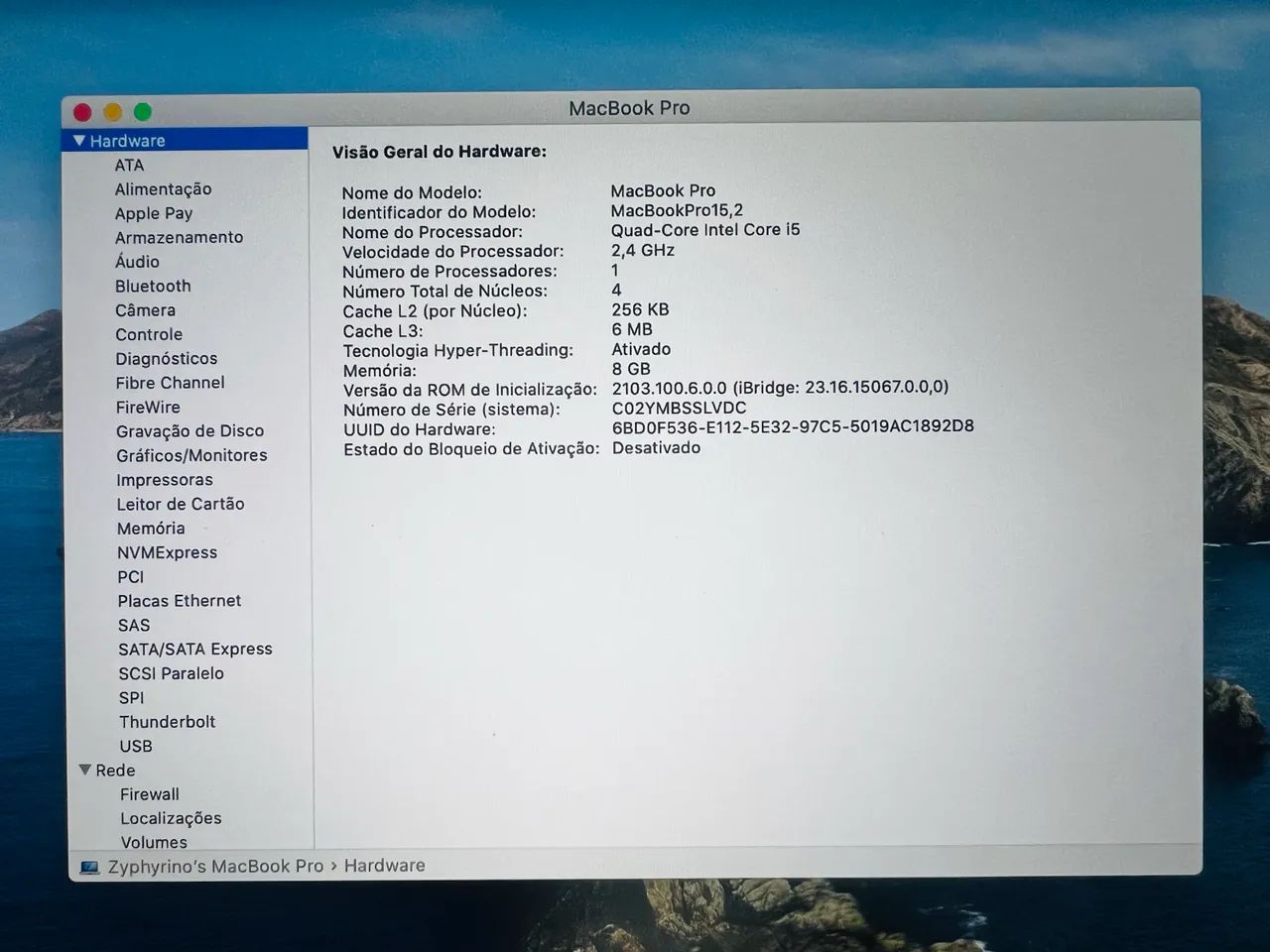Screen dimensions: 1270x952
Task: Select SPI in the sidebar
Action: (131, 697)
